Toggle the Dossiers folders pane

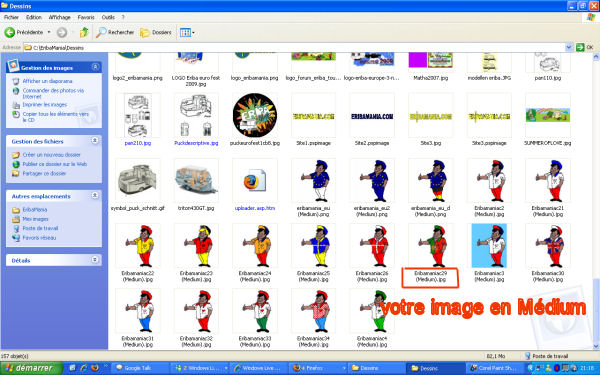point(156,33)
